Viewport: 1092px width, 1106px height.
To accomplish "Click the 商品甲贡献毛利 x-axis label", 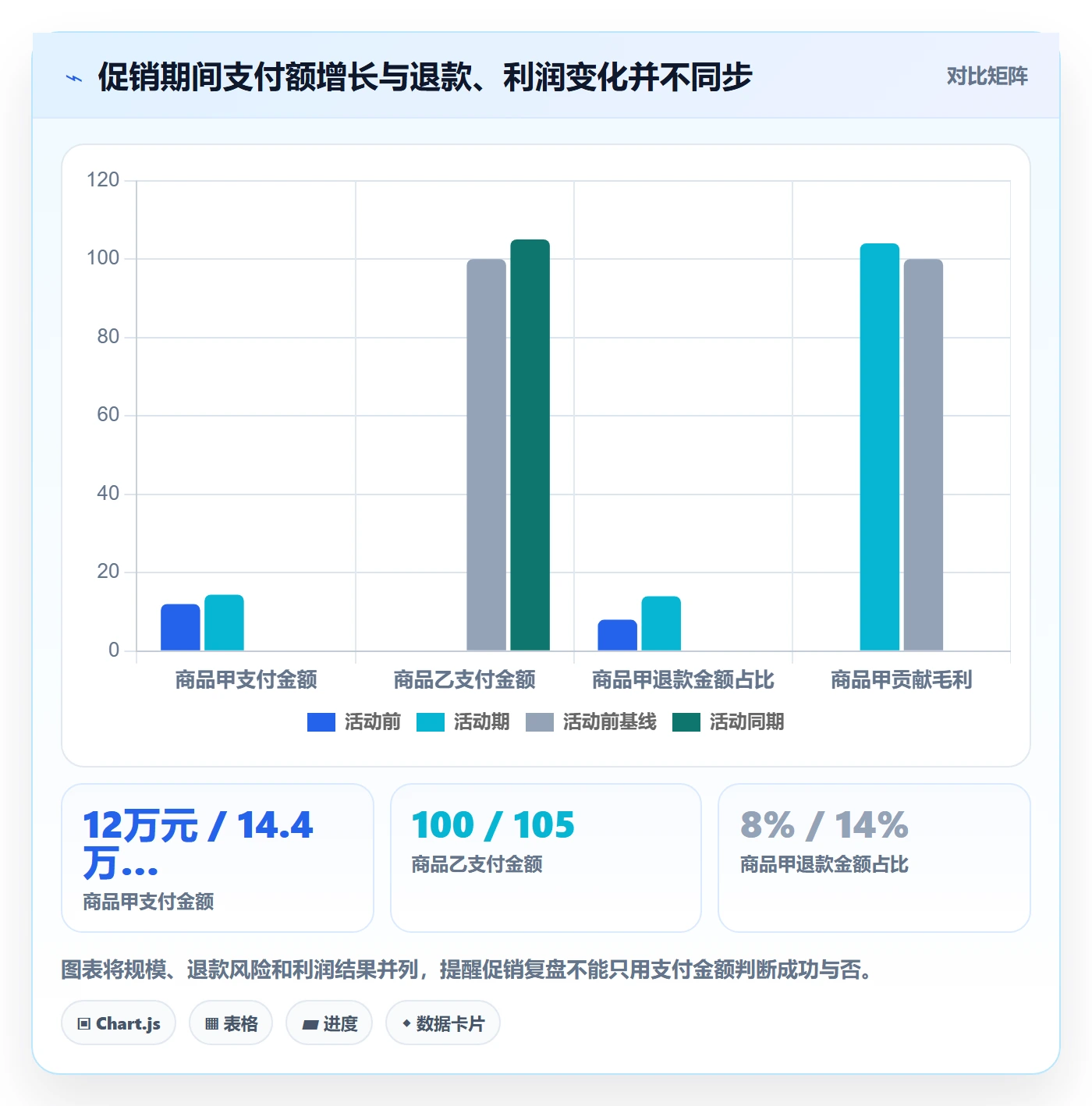I will pos(901,680).
